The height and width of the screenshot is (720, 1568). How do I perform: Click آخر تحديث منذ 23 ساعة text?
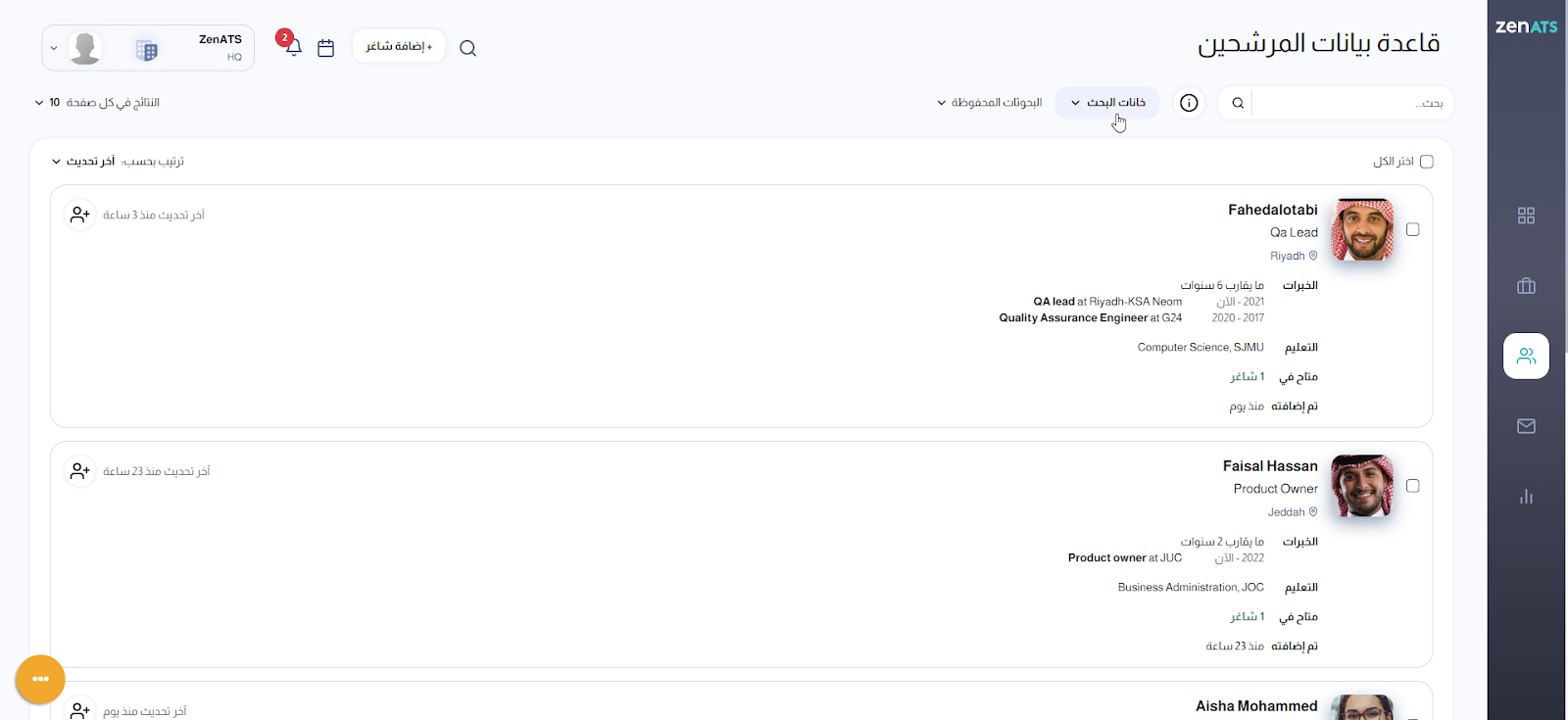157,472
